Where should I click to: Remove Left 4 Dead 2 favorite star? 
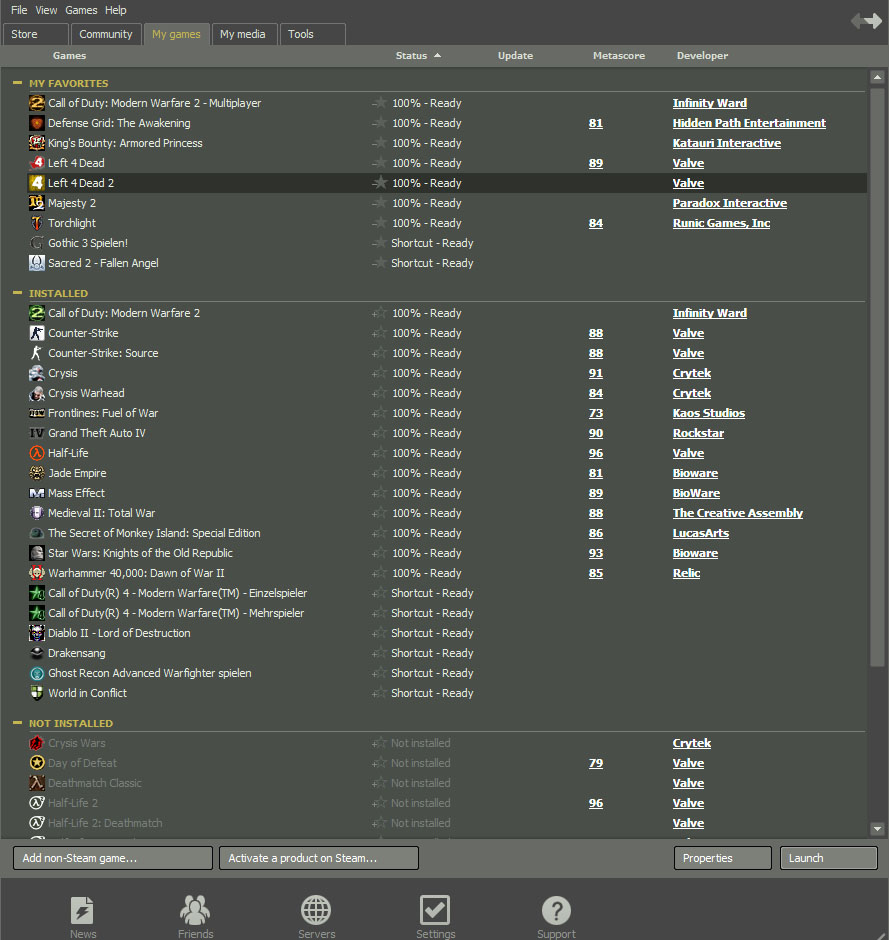point(379,183)
